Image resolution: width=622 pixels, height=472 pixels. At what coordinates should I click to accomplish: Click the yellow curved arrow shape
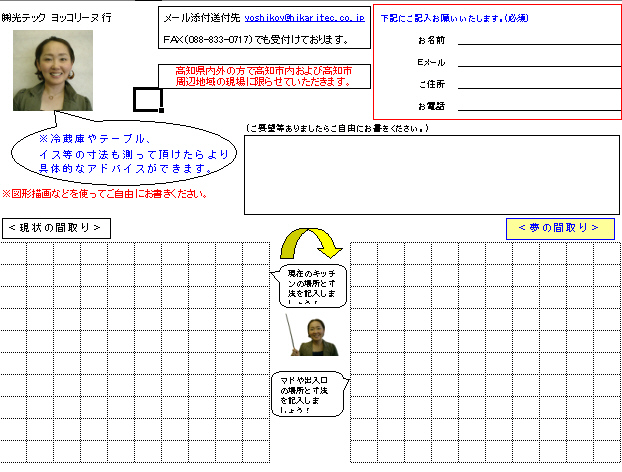click(310, 243)
